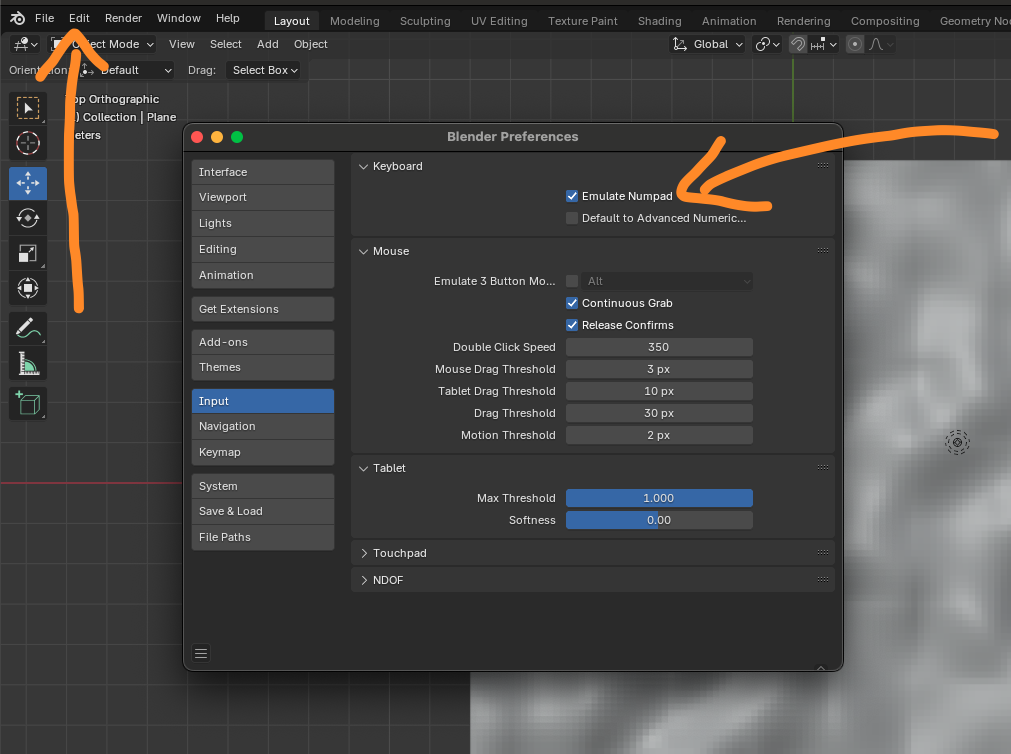The width and height of the screenshot is (1011, 754).
Task: Activate the Scale tool
Action: coord(28,253)
